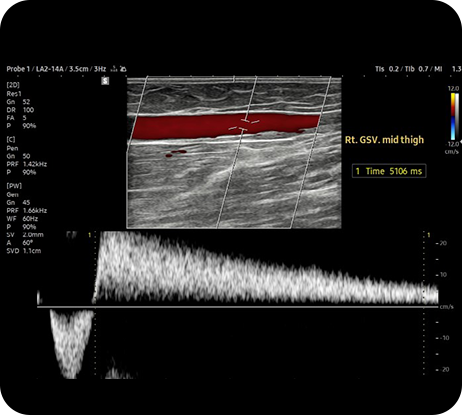Click the Doppler spectrum baseline

[237, 307]
